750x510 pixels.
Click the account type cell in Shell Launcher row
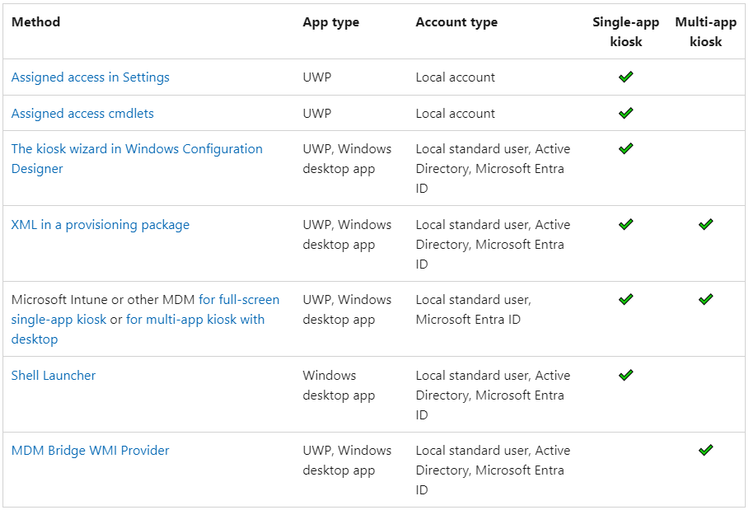493,395
